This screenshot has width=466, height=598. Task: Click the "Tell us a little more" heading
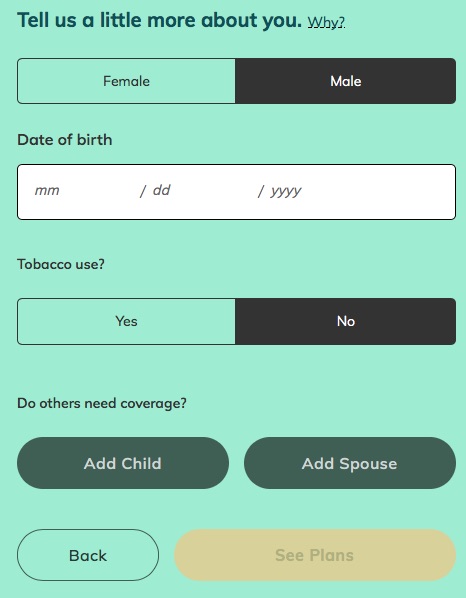[x=159, y=20]
